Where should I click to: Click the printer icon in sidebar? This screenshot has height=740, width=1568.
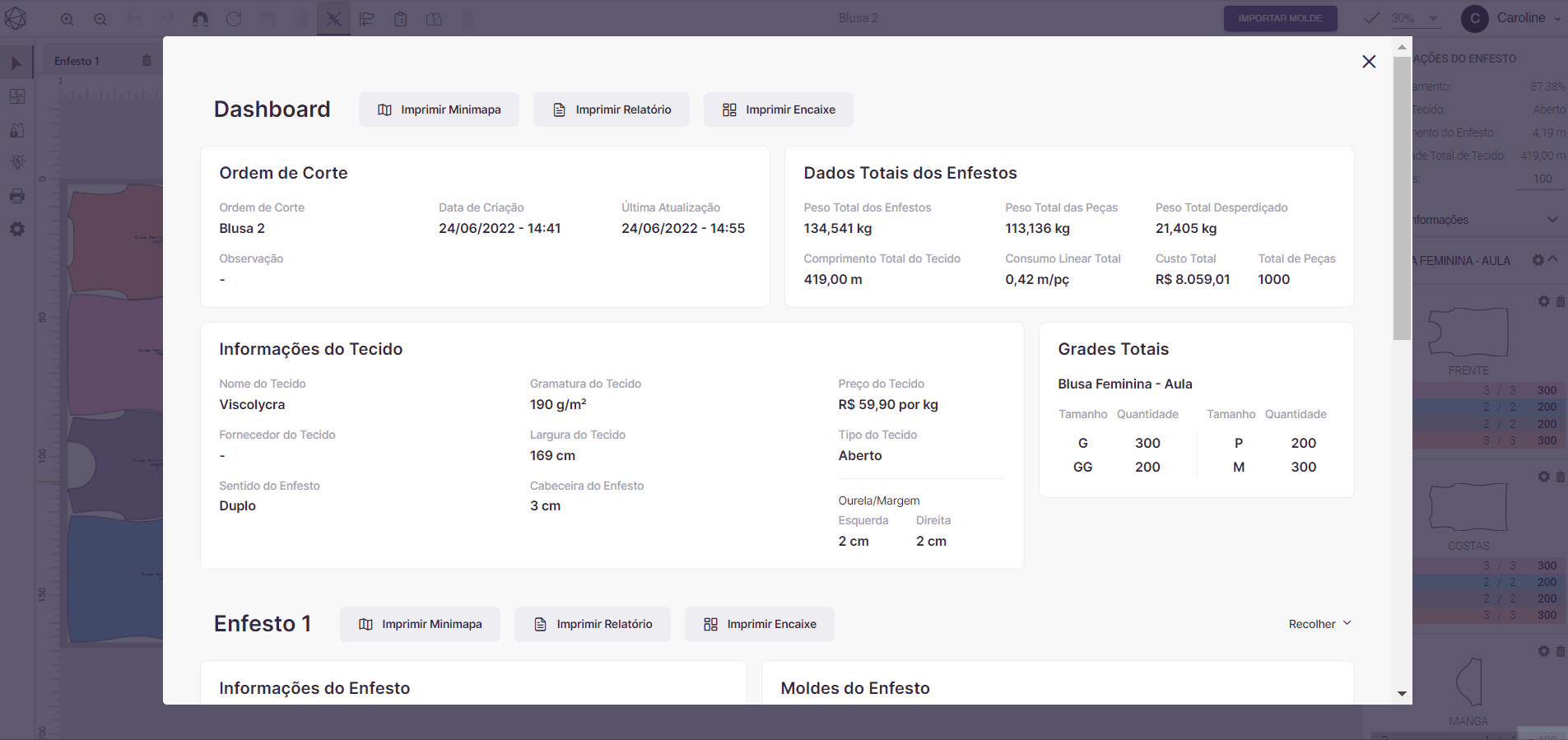point(17,196)
